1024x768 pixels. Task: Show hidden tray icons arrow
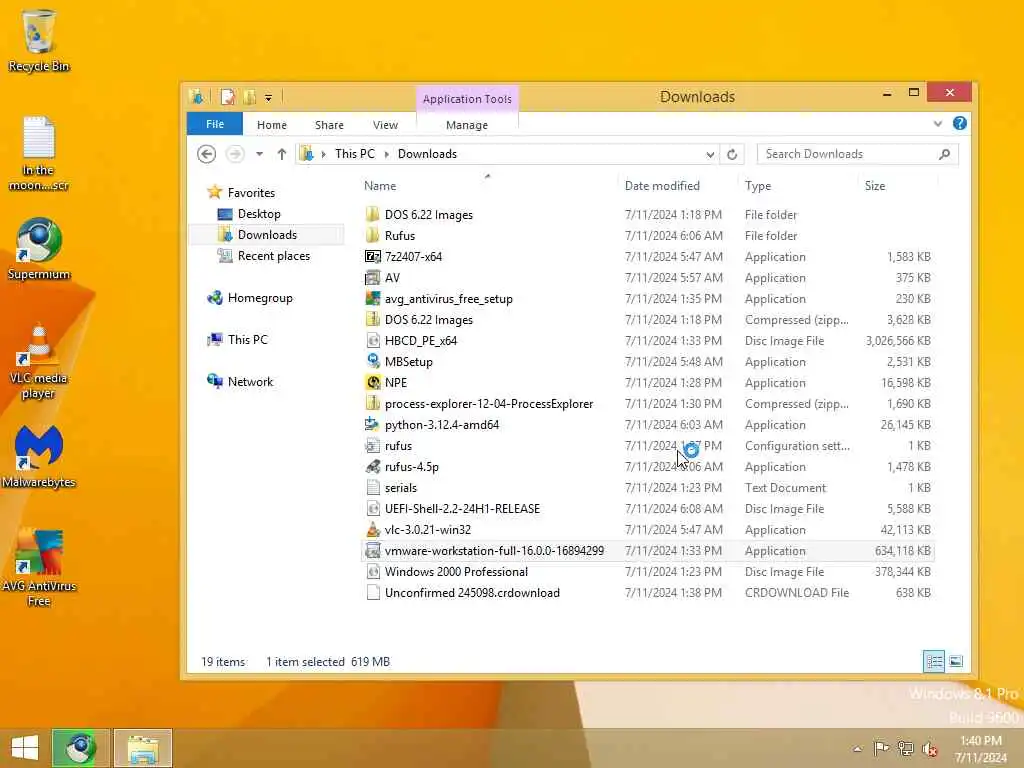(x=857, y=749)
